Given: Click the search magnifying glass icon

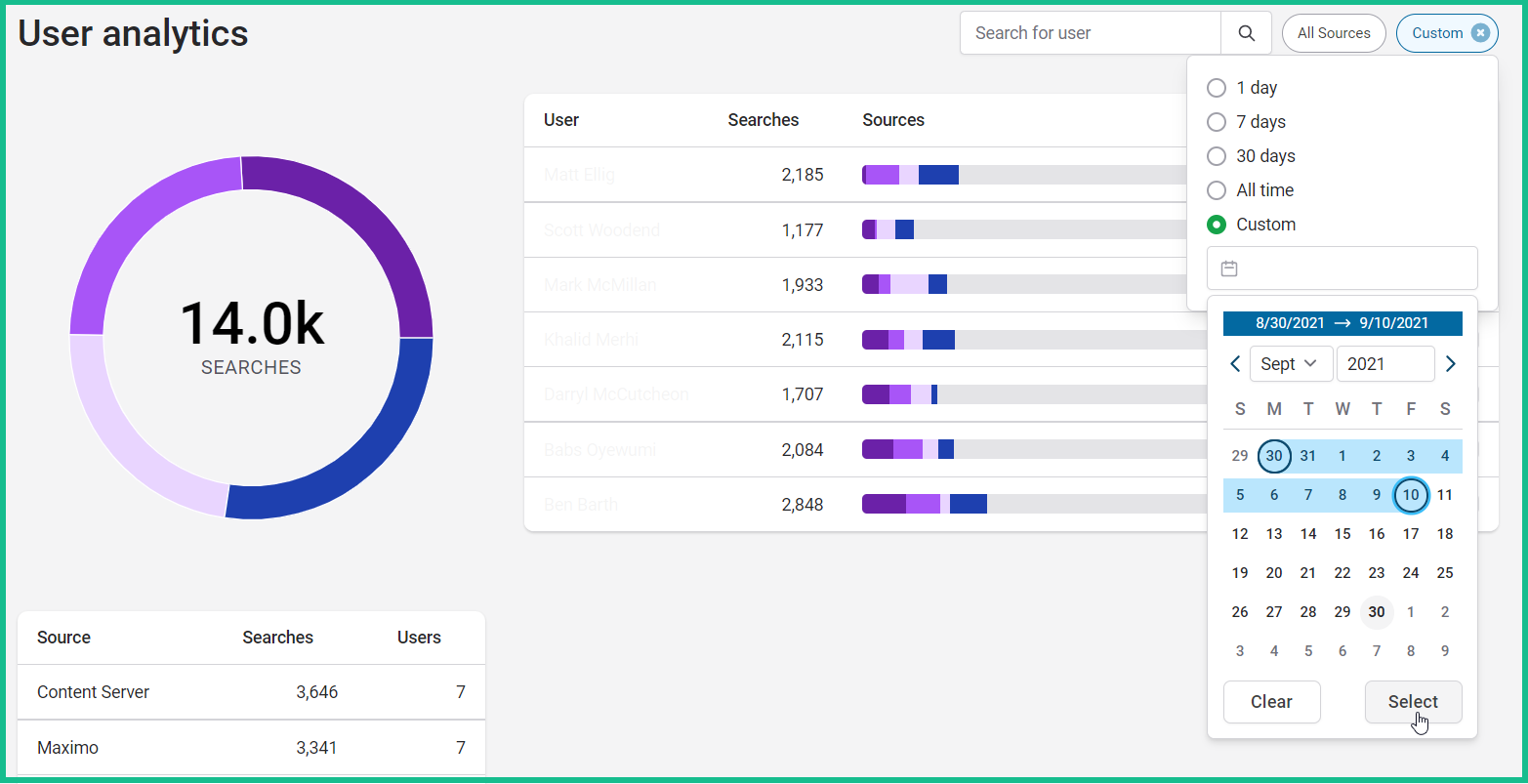Looking at the screenshot, I should [x=1246, y=32].
